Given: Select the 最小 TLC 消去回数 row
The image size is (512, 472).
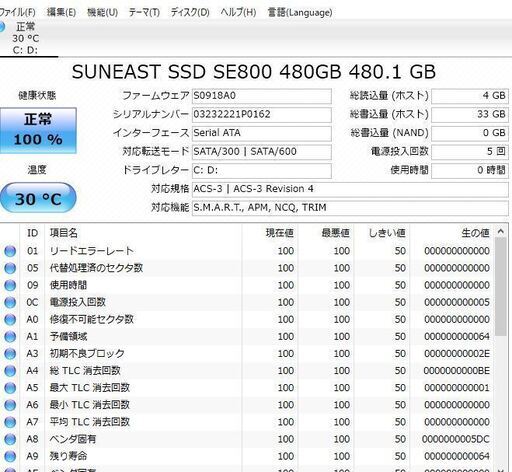Looking at the screenshot, I should (247, 405).
